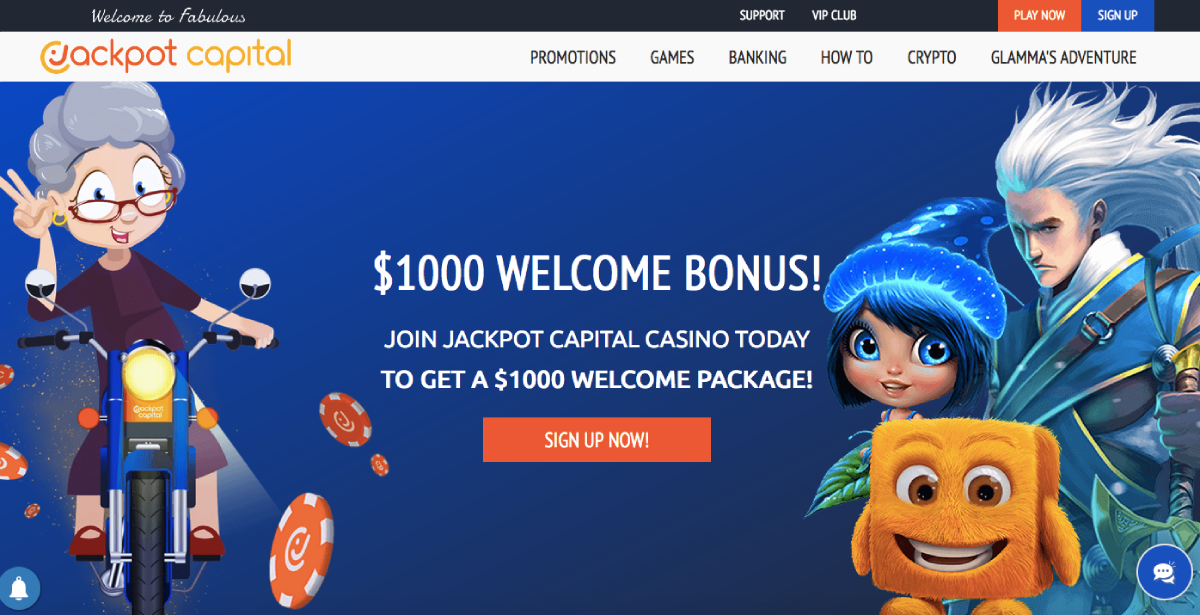The height and width of the screenshot is (615, 1200).
Task: Open the How To section
Action: (847, 57)
